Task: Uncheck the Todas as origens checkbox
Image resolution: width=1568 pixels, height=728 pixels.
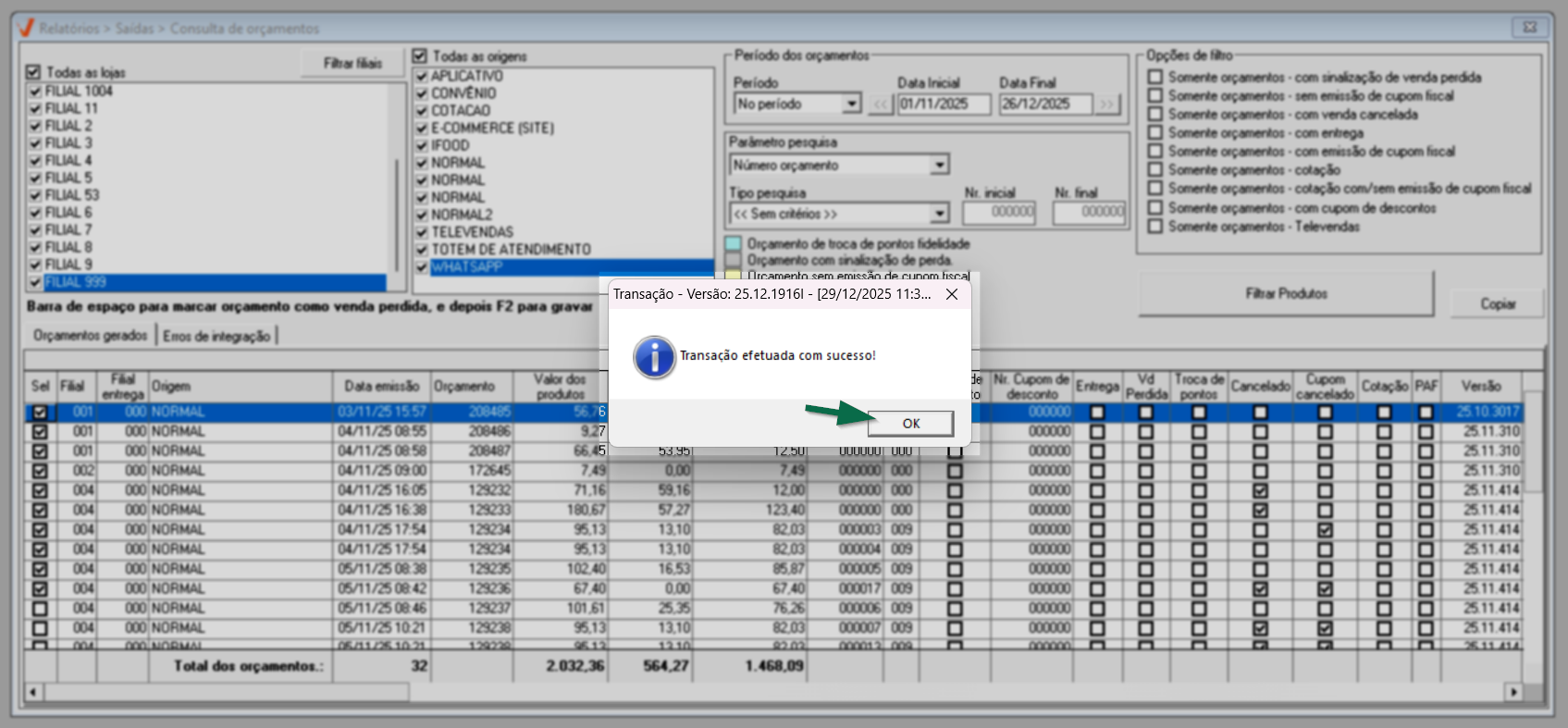Action: click(420, 56)
